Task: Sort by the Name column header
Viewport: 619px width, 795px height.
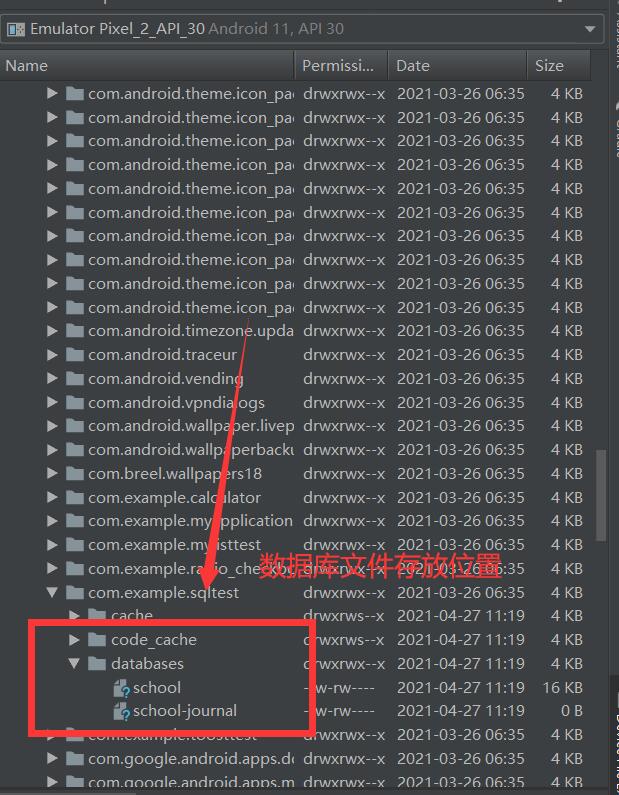Action: [147, 65]
